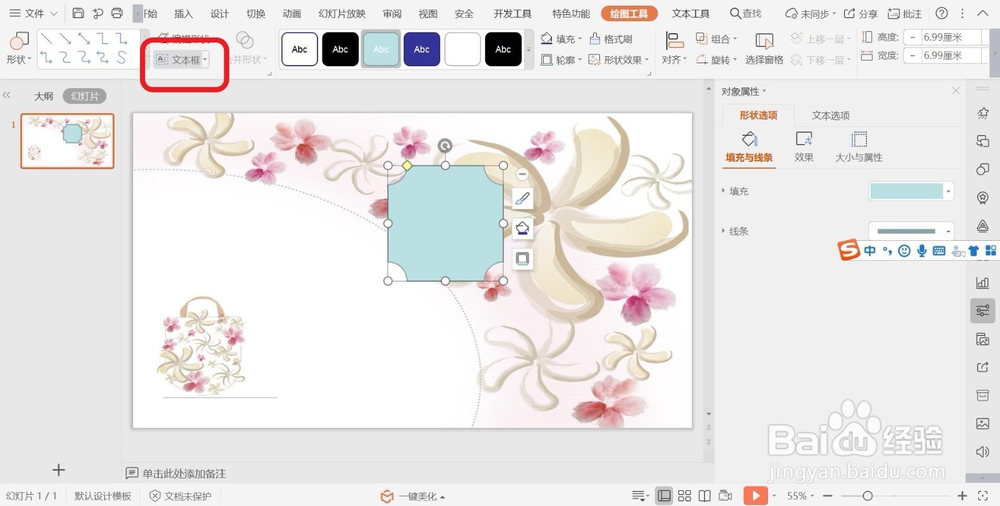Open the 旋转 rotate dropdown
This screenshot has width=1000, height=506.
click(x=716, y=60)
